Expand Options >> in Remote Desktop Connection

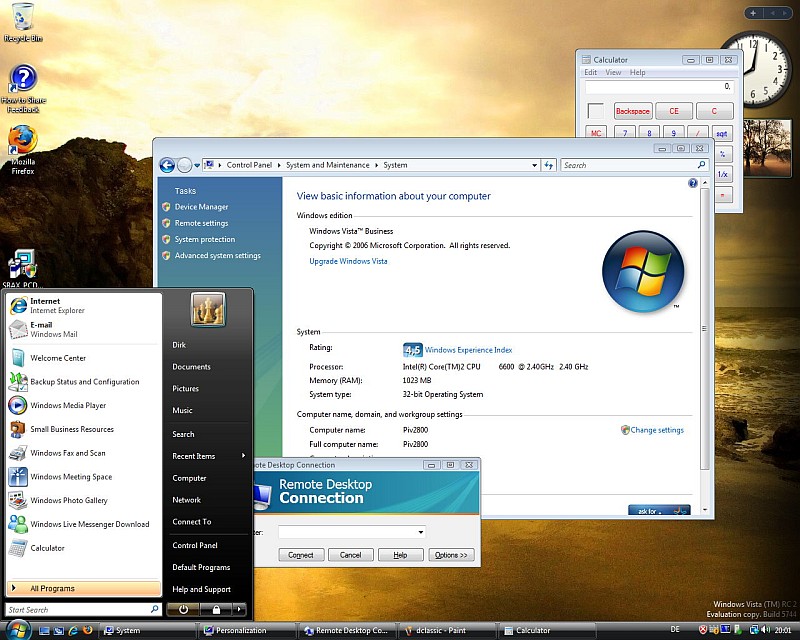click(x=451, y=555)
